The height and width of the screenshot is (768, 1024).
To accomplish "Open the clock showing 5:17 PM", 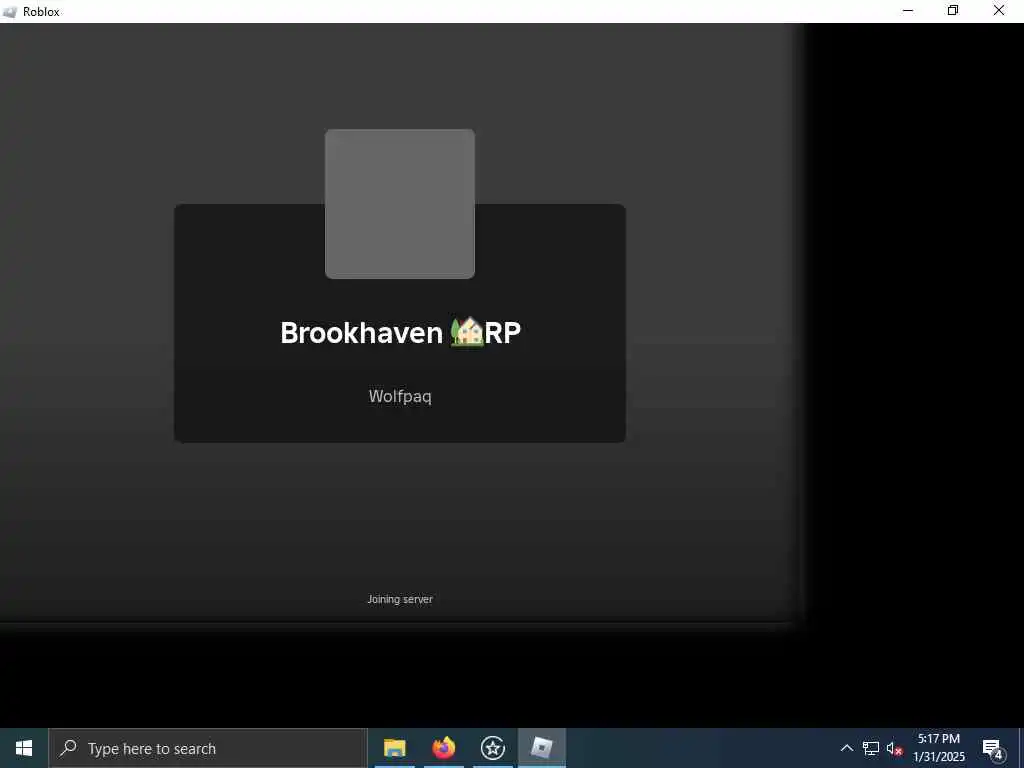I will point(938,748).
